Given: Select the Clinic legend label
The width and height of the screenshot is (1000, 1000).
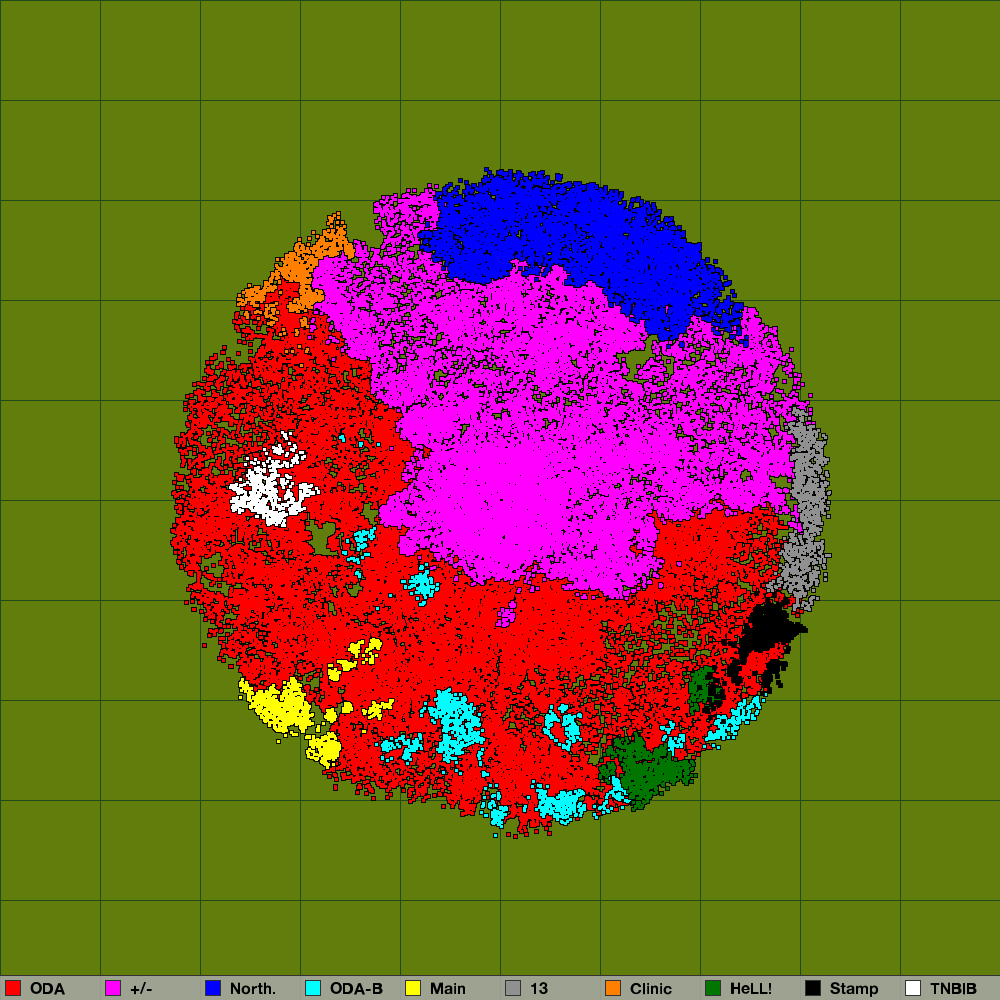Looking at the screenshot, I should (x=651, y=989).
